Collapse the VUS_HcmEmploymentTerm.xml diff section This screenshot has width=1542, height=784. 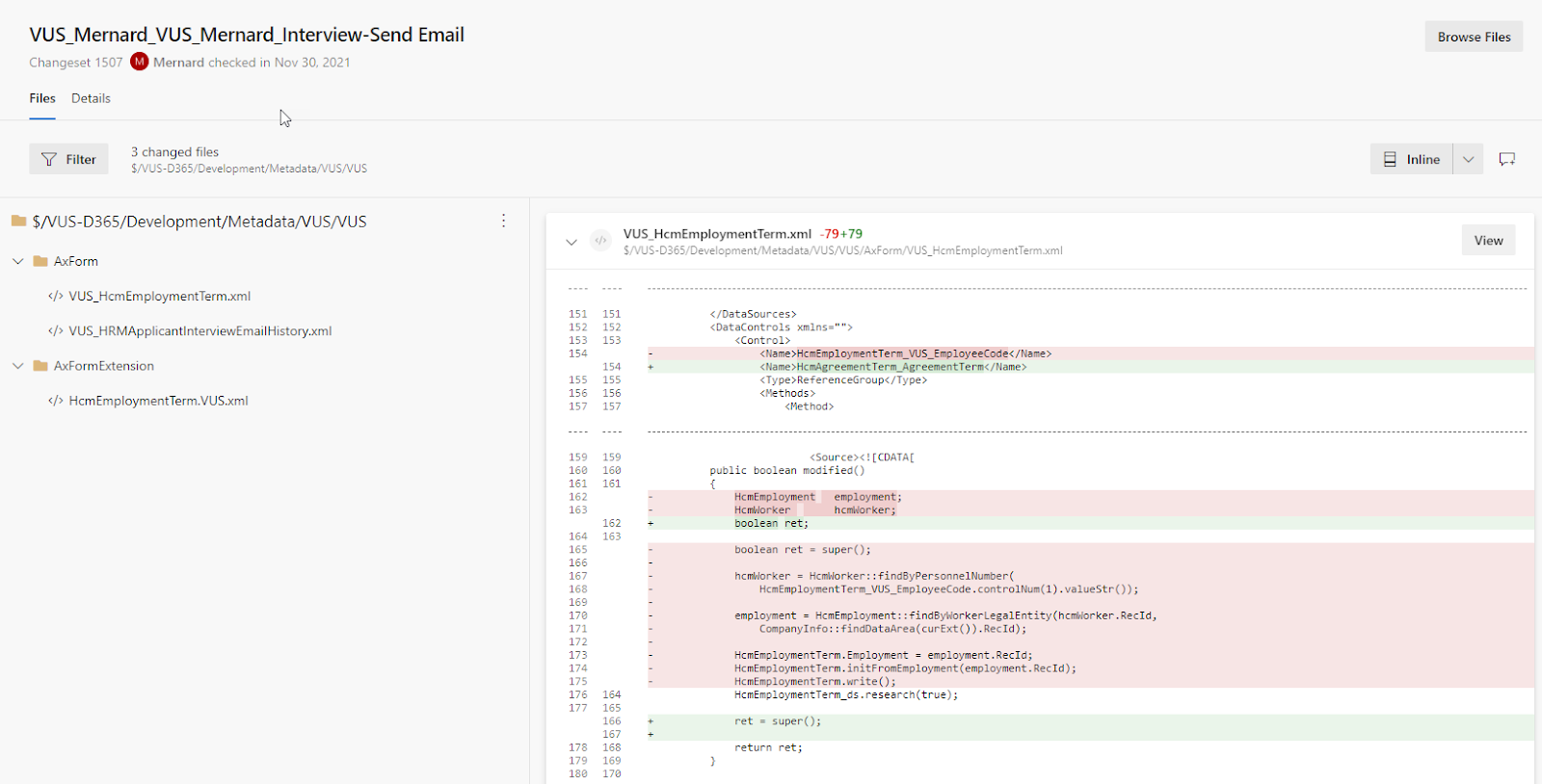point(572,242)
